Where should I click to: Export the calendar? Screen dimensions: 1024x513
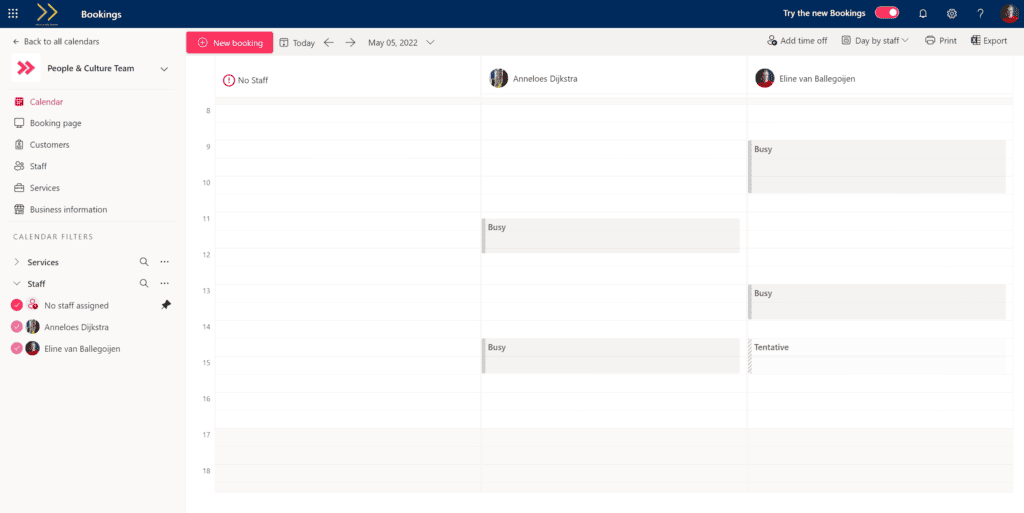(x=989, y=40)
